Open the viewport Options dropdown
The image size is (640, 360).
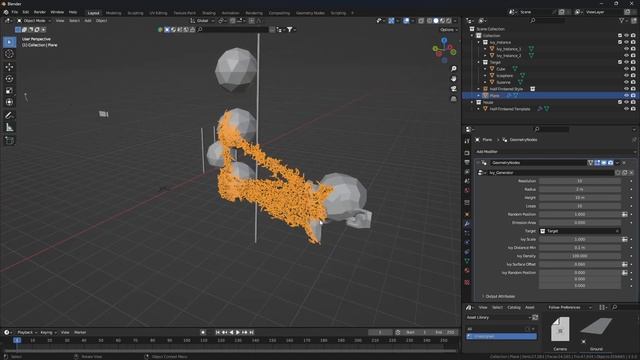tap(449, 29)
